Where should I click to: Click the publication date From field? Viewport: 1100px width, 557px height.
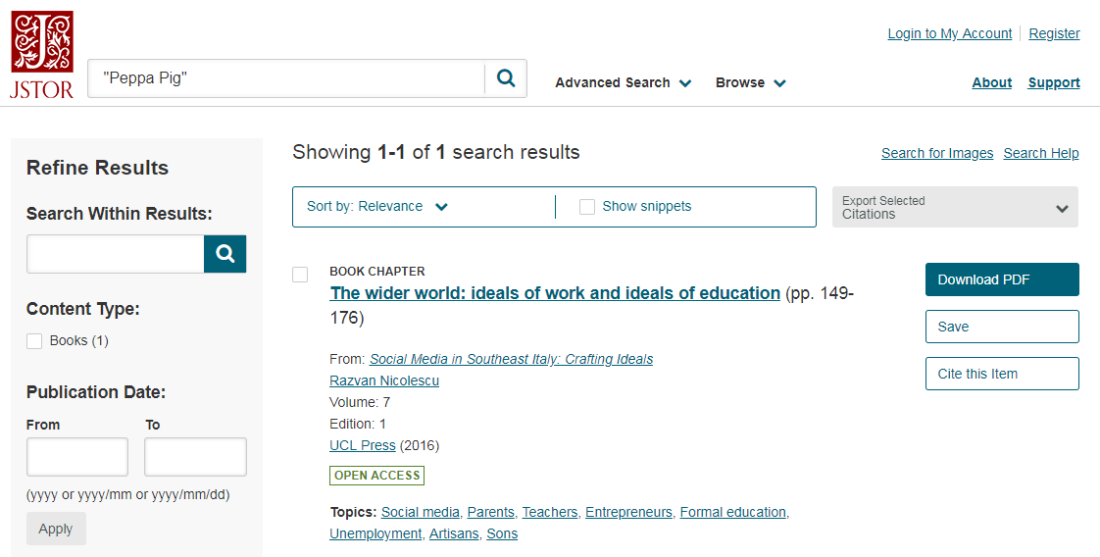(x=77, y=457)
